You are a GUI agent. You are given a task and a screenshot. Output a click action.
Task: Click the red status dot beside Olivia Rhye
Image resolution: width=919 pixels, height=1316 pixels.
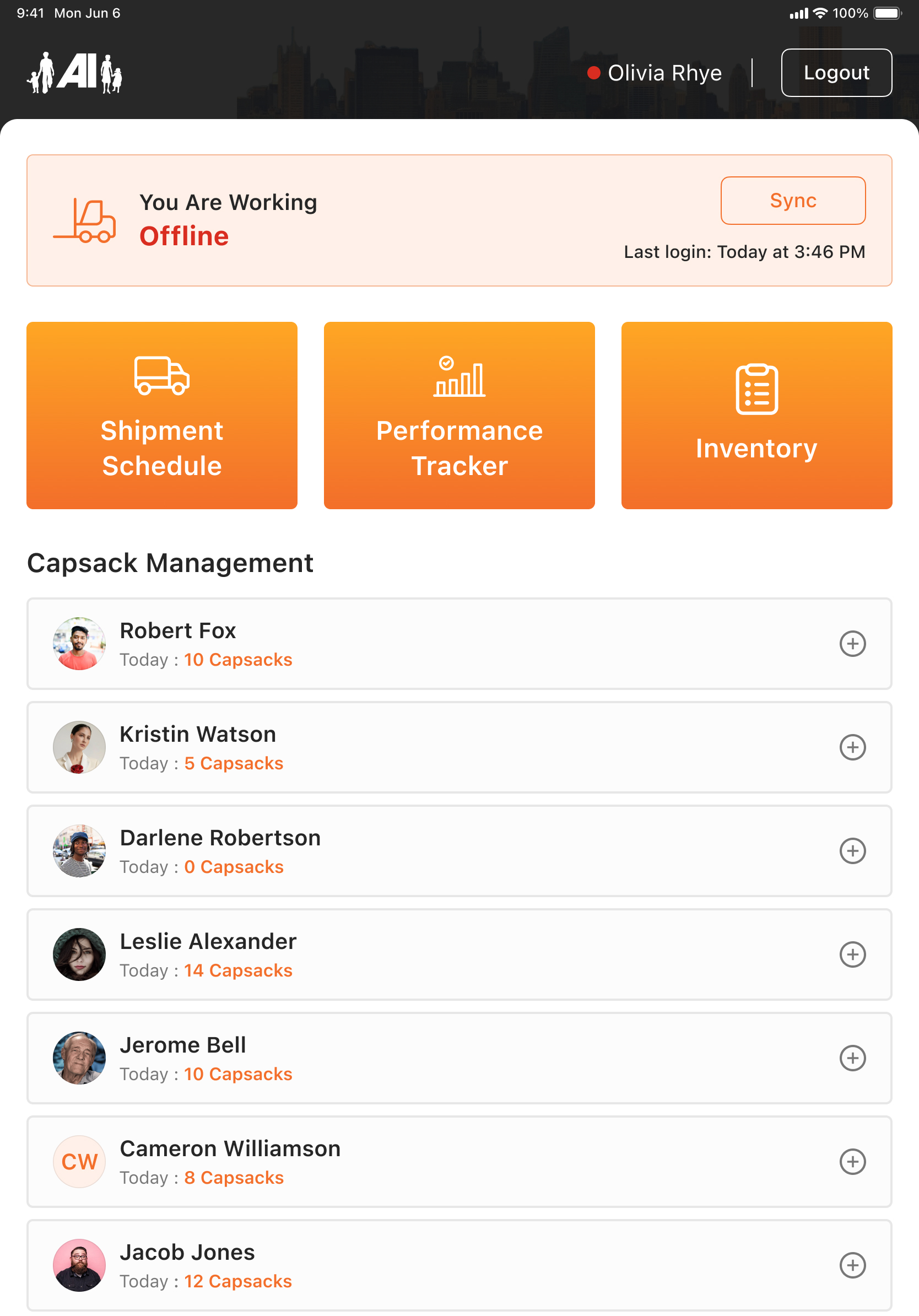pyautogui.click(x=593, y=73)
